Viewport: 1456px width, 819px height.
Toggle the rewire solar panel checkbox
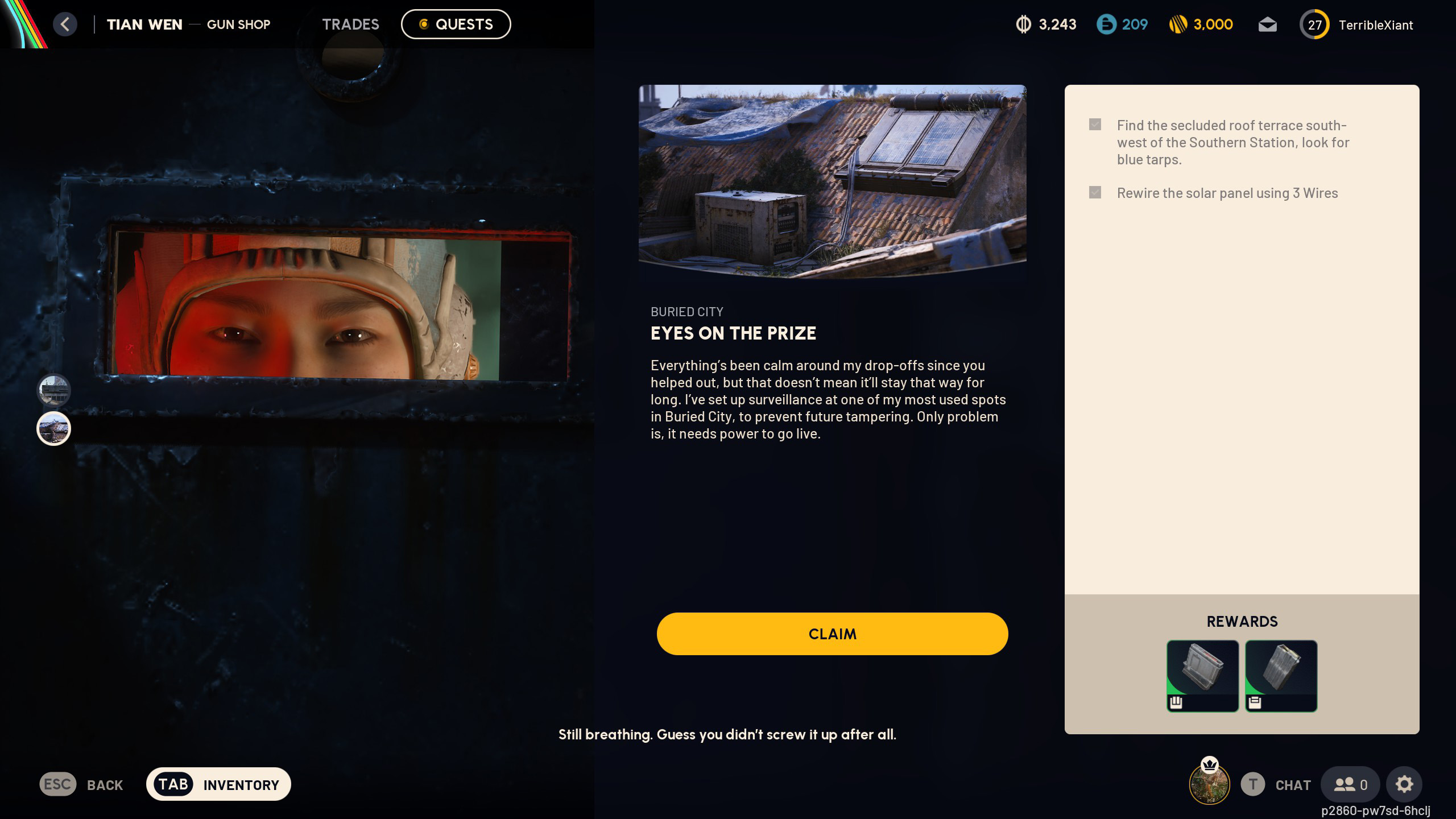[1095, 192]
